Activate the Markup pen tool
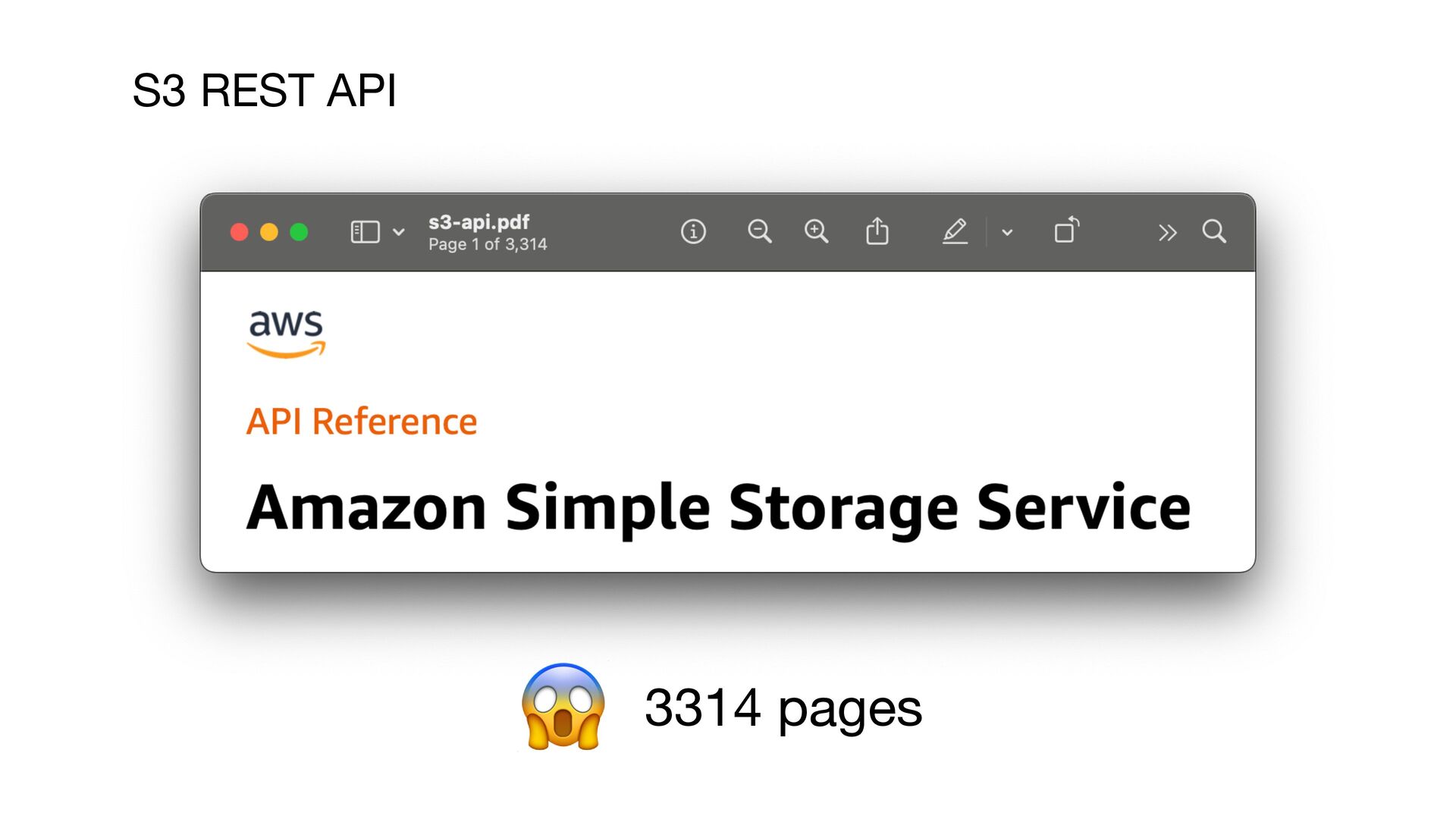 pyautogui.click(x=955, y=231)
